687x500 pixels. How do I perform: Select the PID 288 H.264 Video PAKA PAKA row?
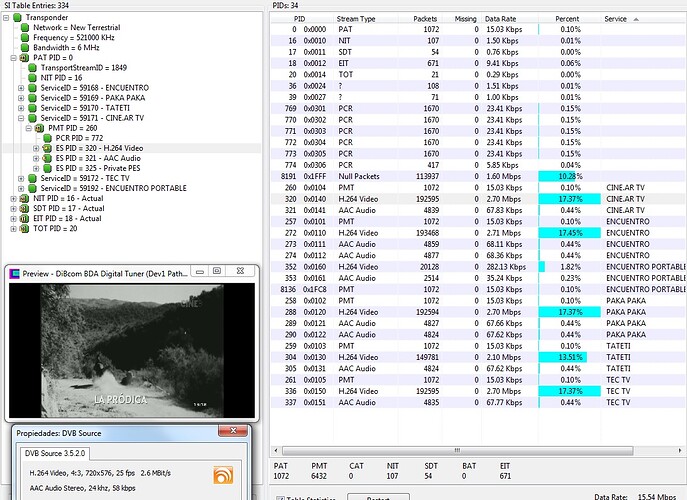click(x=478, y=312)
